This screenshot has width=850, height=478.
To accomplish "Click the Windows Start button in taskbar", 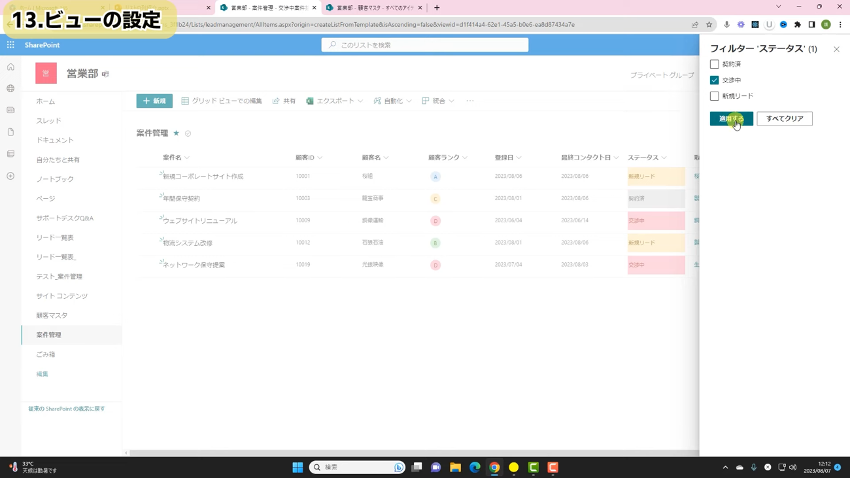I will [297, 467].
